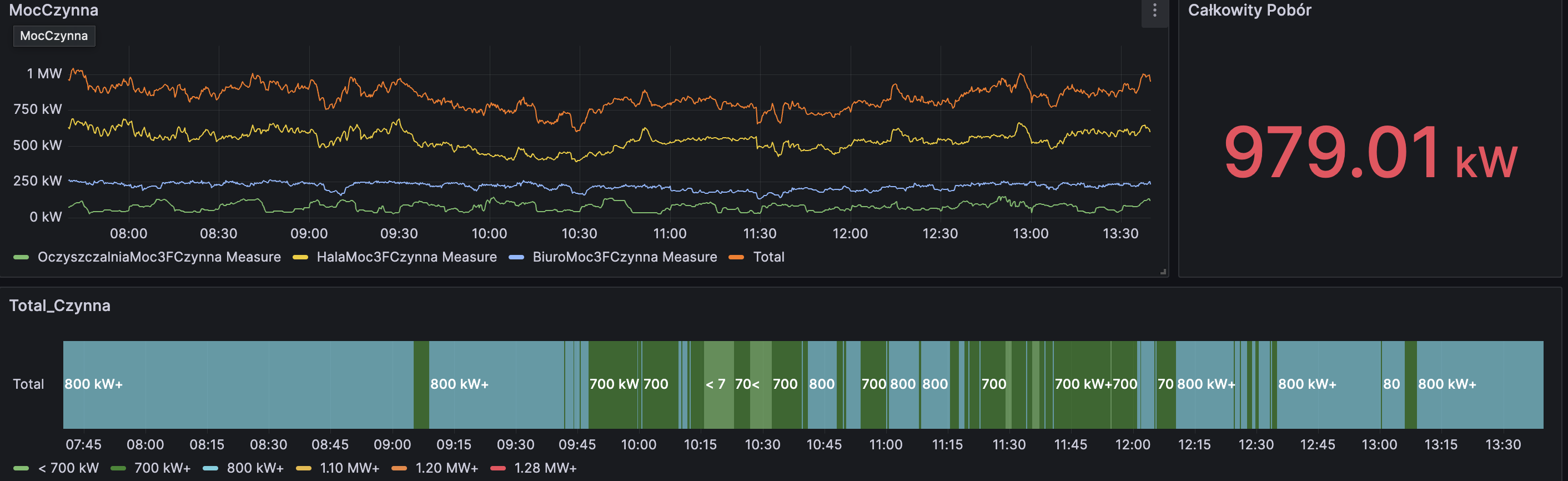The height and width of the screenshot is (481, 1568).
Task: Click the Total label in the top chart legend
Action: [769, 258]
